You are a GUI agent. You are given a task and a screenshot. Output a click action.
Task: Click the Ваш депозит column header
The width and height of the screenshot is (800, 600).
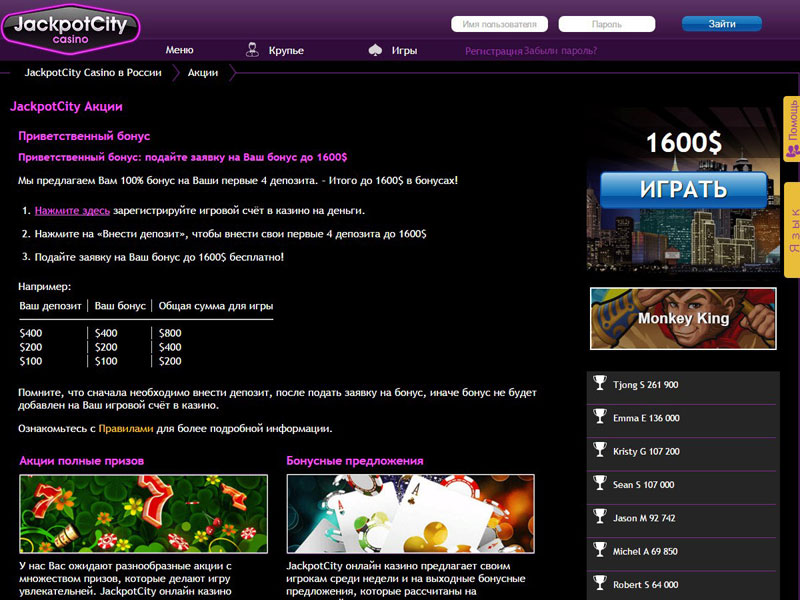(50, 306)
